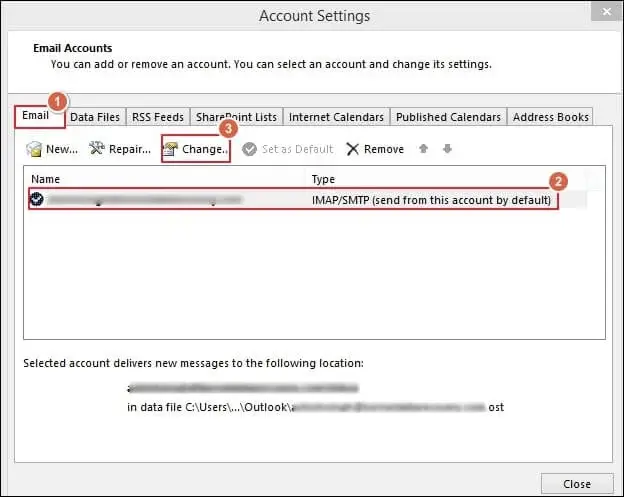Screen dimensions: 624x497
Task: Show the Published Calendars tab
Action: [x=448, y=117]
